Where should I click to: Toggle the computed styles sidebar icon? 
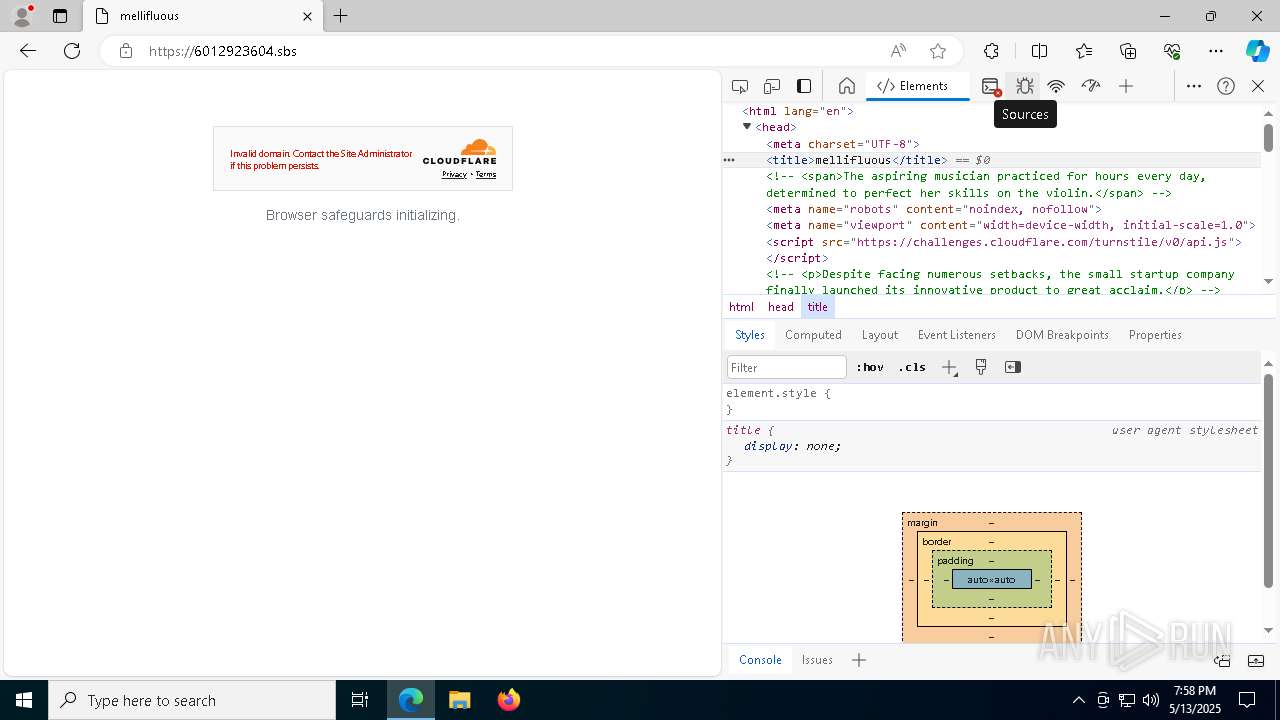pyautogui.click(x=1013, y=367)
